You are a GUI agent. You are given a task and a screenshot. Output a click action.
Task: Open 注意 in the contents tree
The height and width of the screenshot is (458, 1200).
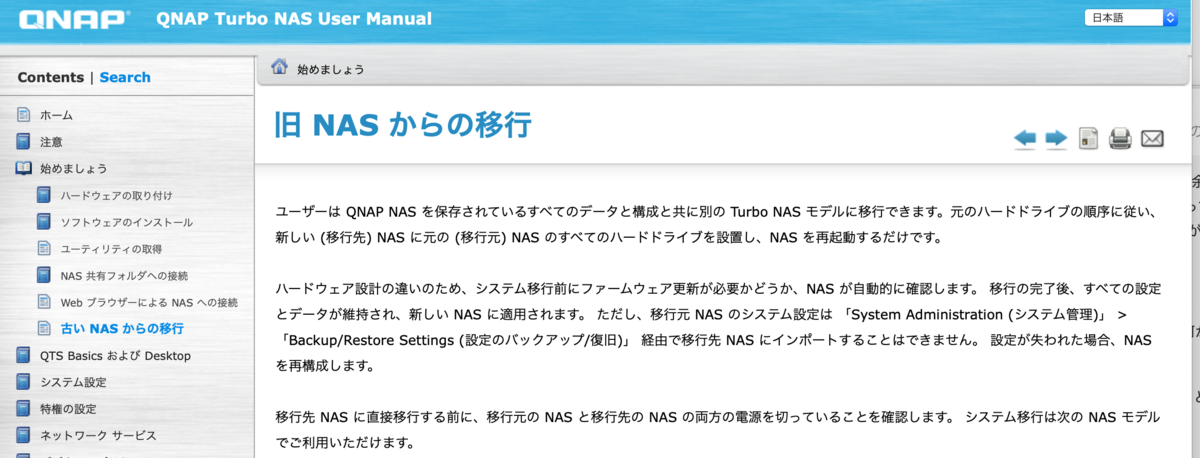[x=51, y=142]
